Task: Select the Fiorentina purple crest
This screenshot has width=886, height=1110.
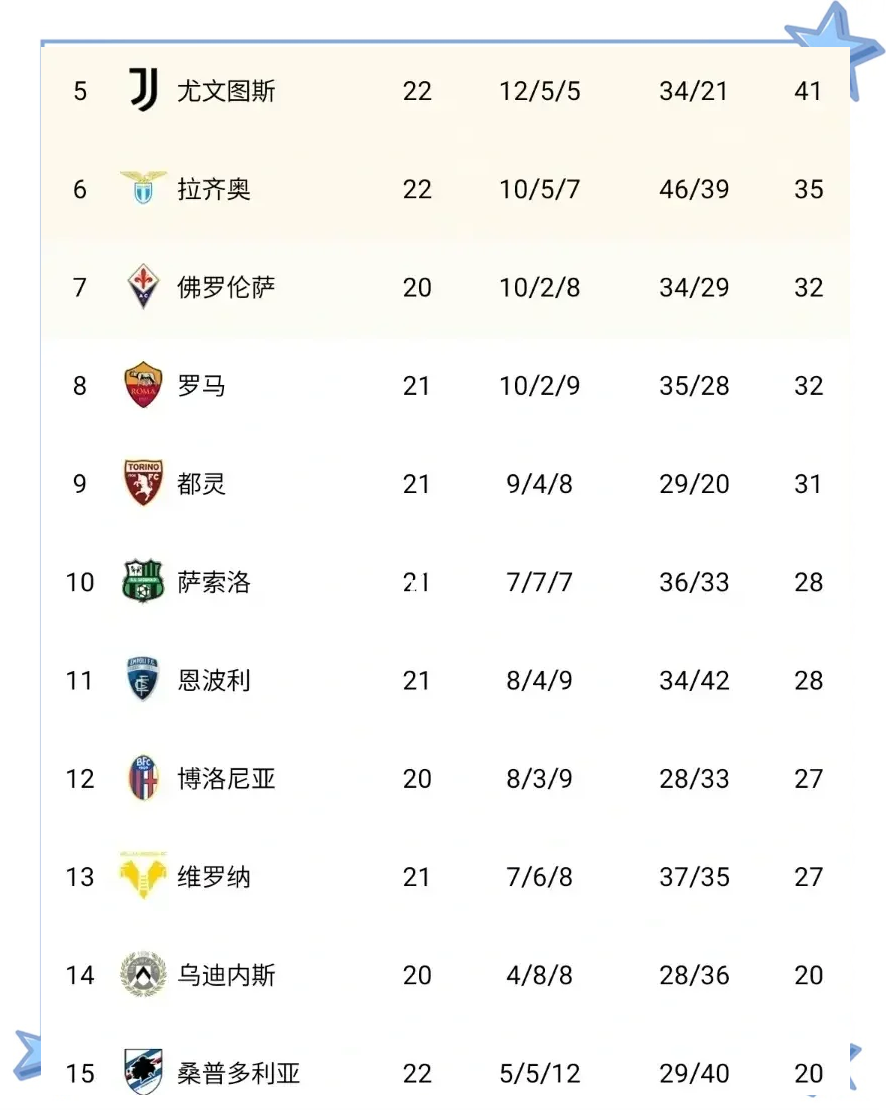Action: 143,287
